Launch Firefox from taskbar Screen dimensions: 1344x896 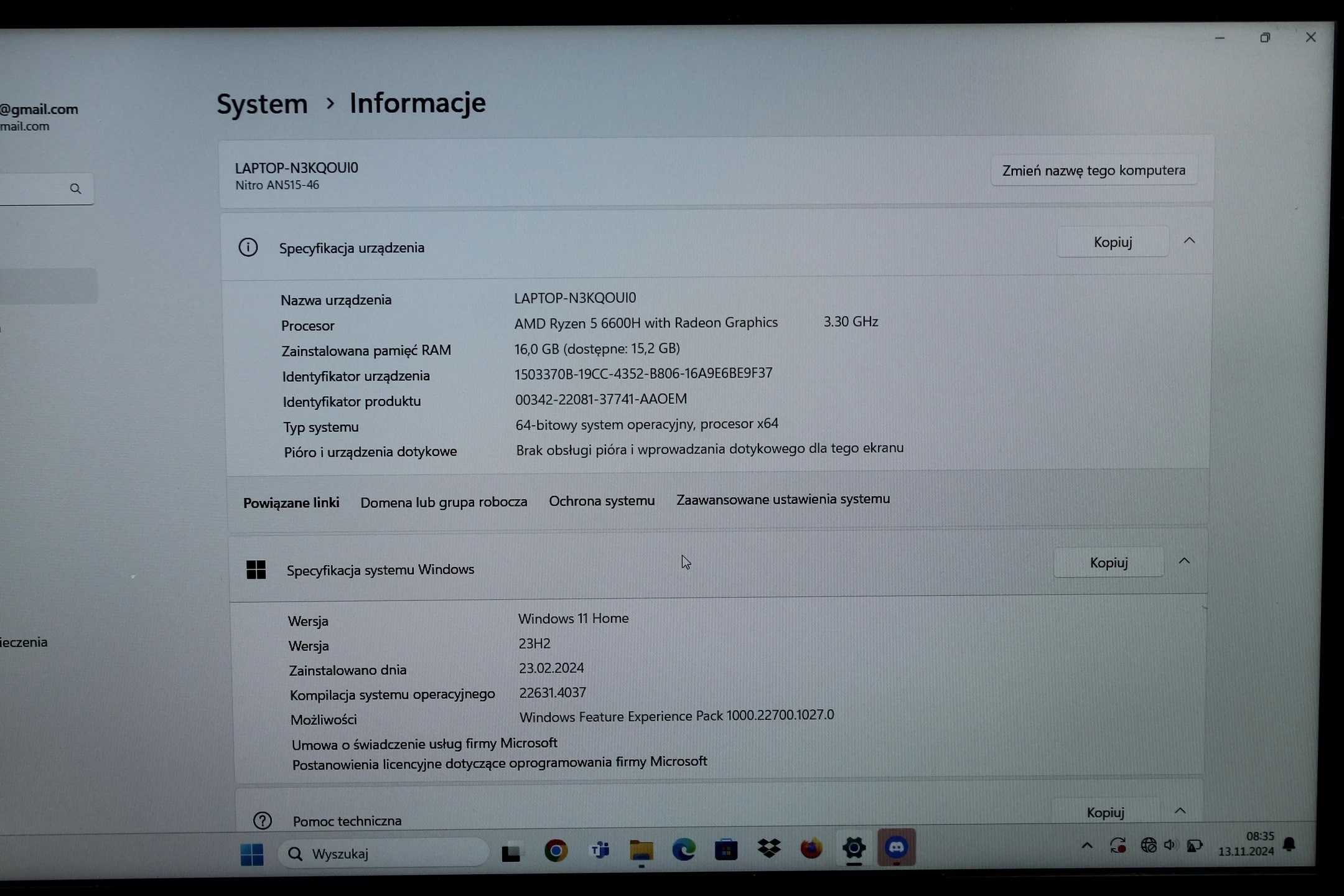811,848
